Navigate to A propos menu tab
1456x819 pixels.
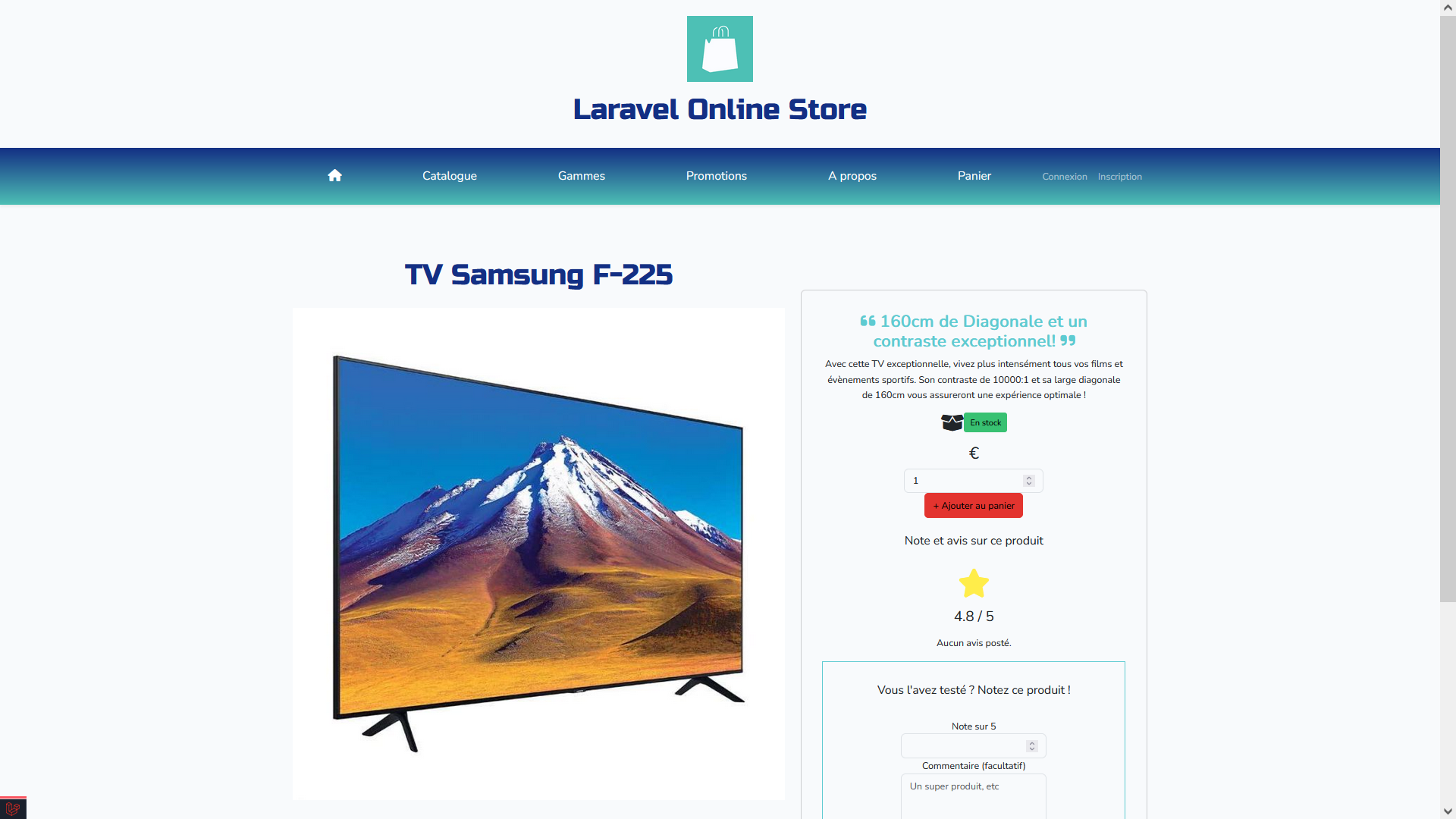click(852, 176)
